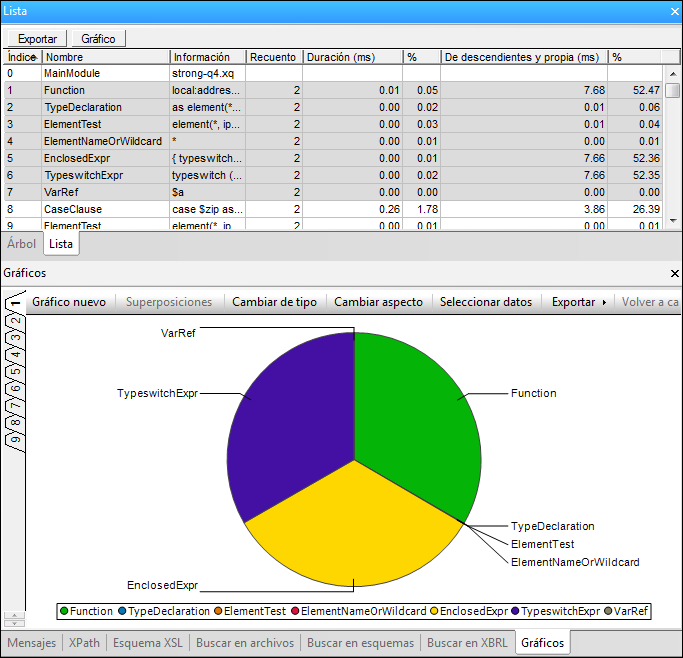Open the Buscar en XBRL tab

coord(467,642)
